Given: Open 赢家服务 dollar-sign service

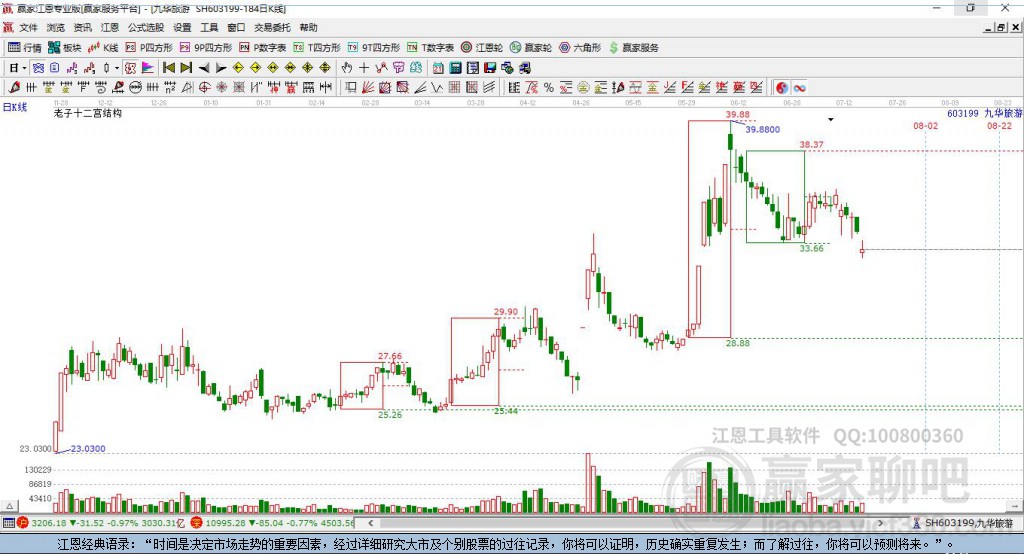Looking at the screenshot, I should pyautogui.click(x=634, y=48).
